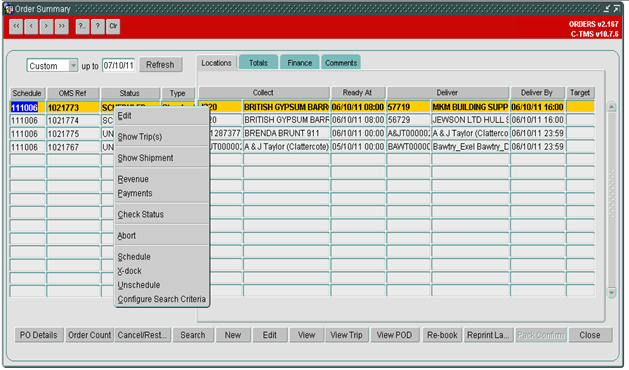
Task: Switch to the Totals tab
Action: pyautogui.click(x=258, y=63)
